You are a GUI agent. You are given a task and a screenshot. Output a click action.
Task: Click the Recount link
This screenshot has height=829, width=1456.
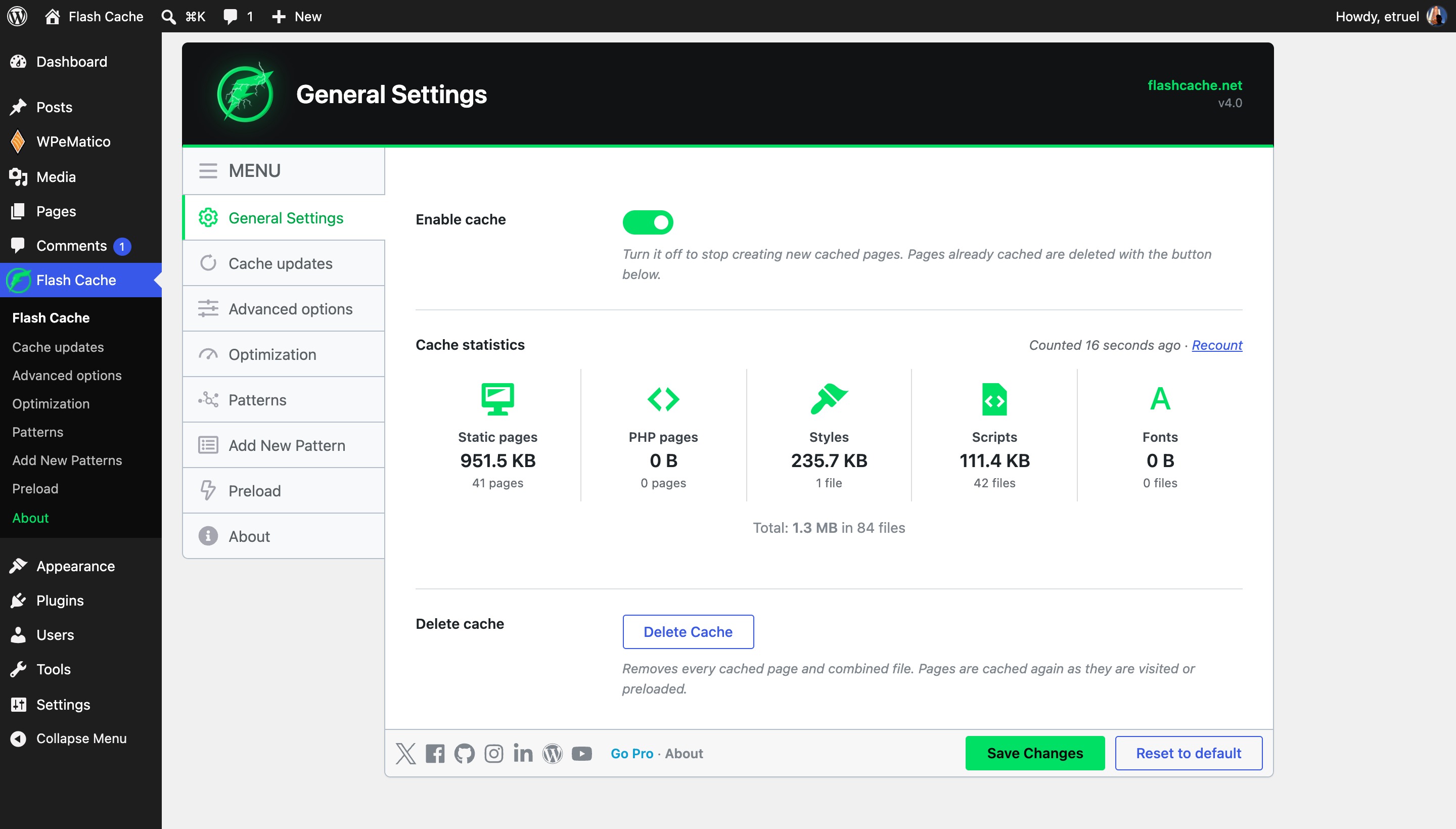[x=1217, y=345]
